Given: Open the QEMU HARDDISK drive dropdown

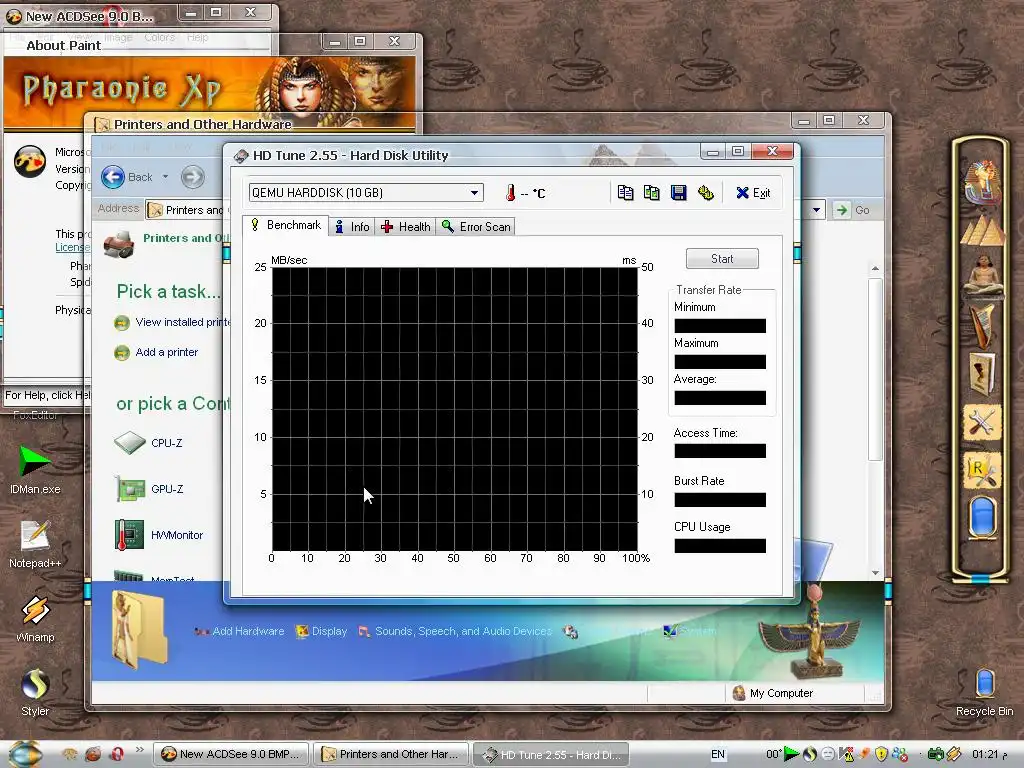Looking at the screenshot, I should click(x=475, y=193).
